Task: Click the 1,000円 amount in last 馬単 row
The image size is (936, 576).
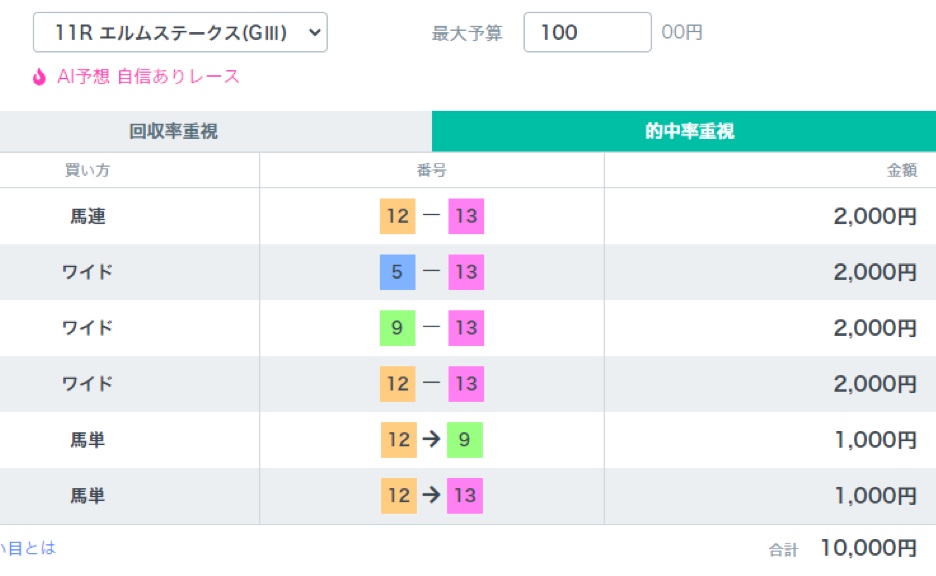Action: (875, 496)
